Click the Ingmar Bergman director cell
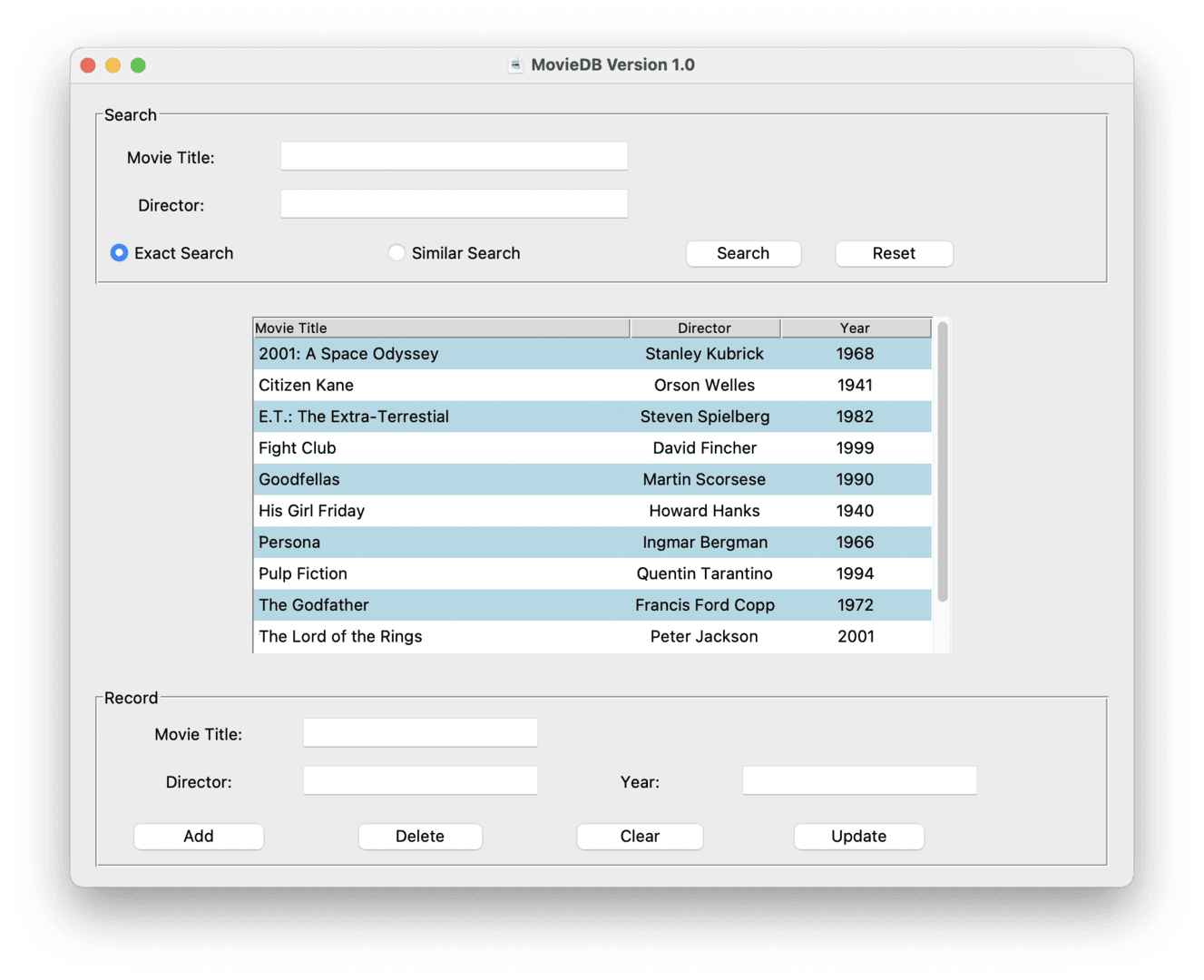 (x=705, y=543)
